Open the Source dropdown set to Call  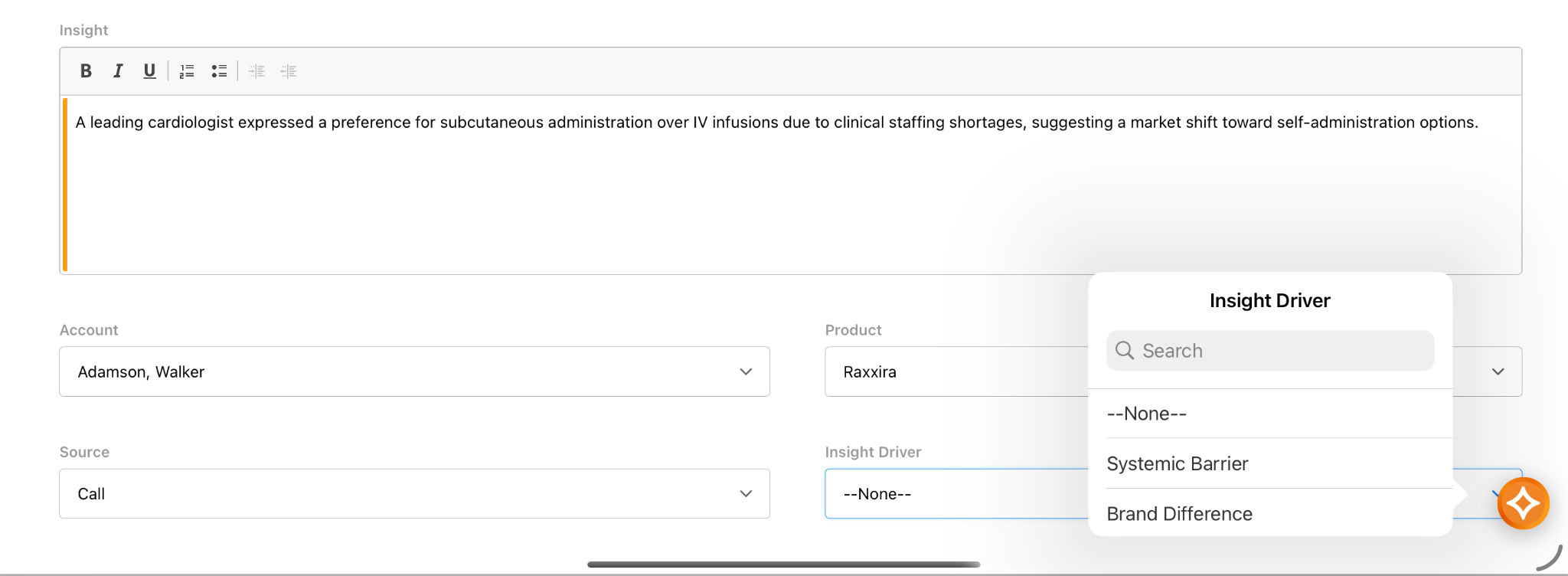pos(414,493)
